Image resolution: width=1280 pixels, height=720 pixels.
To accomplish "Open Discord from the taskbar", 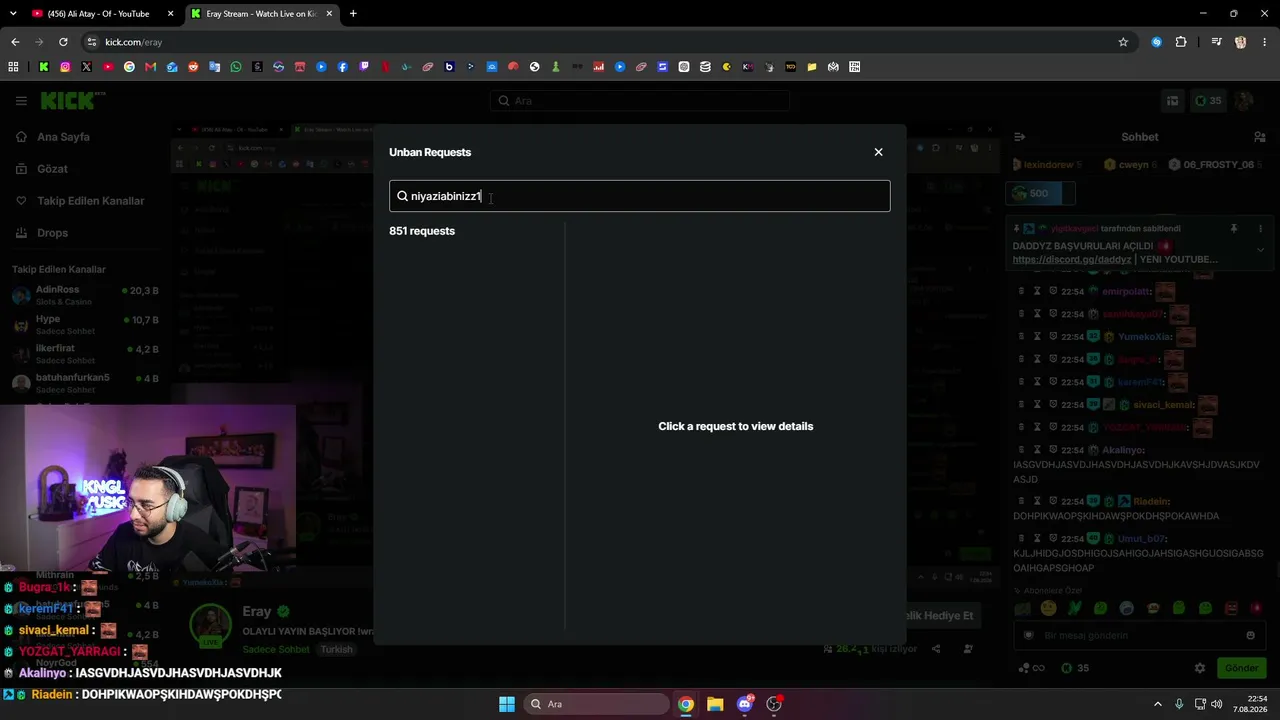I will [744, 704].
